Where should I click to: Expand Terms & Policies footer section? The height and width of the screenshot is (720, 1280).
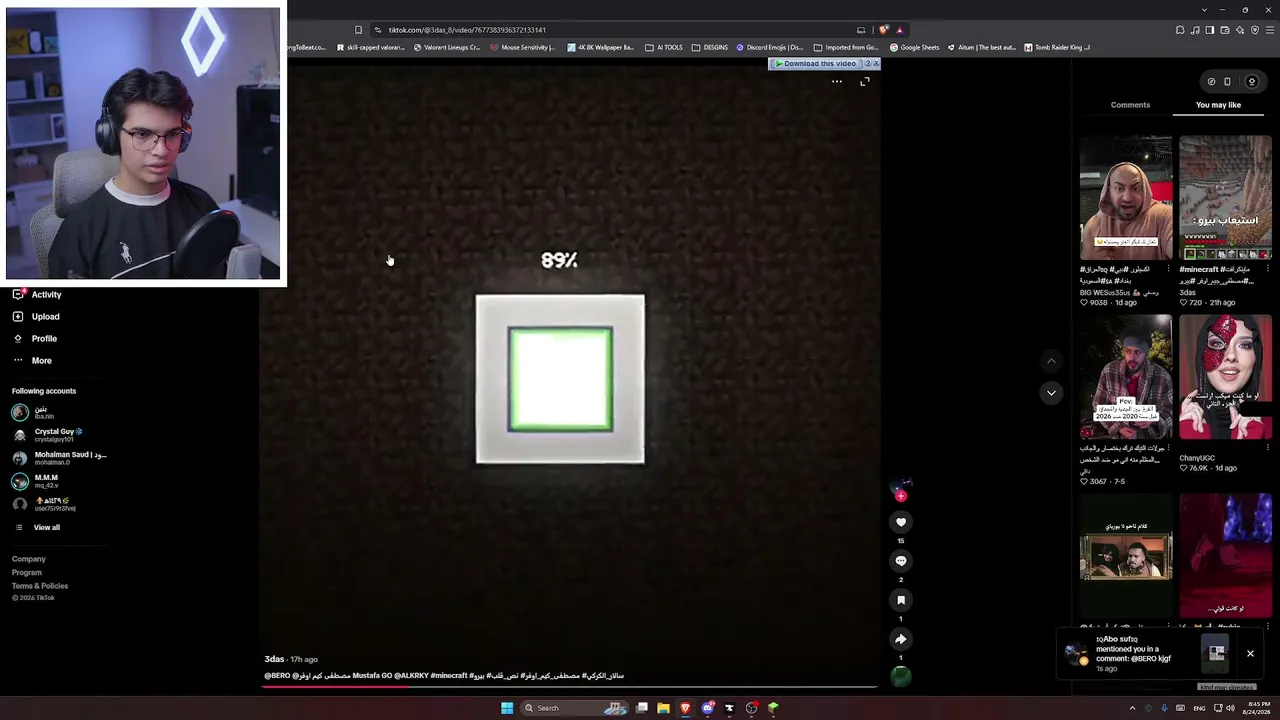point(40,586)
